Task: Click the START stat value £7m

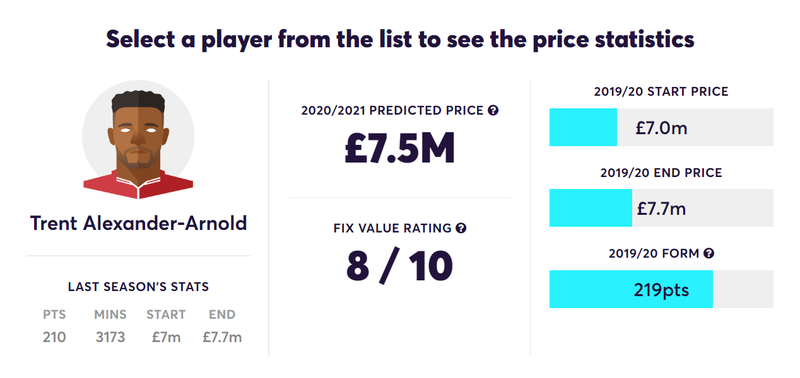Action: coord(166,337)
